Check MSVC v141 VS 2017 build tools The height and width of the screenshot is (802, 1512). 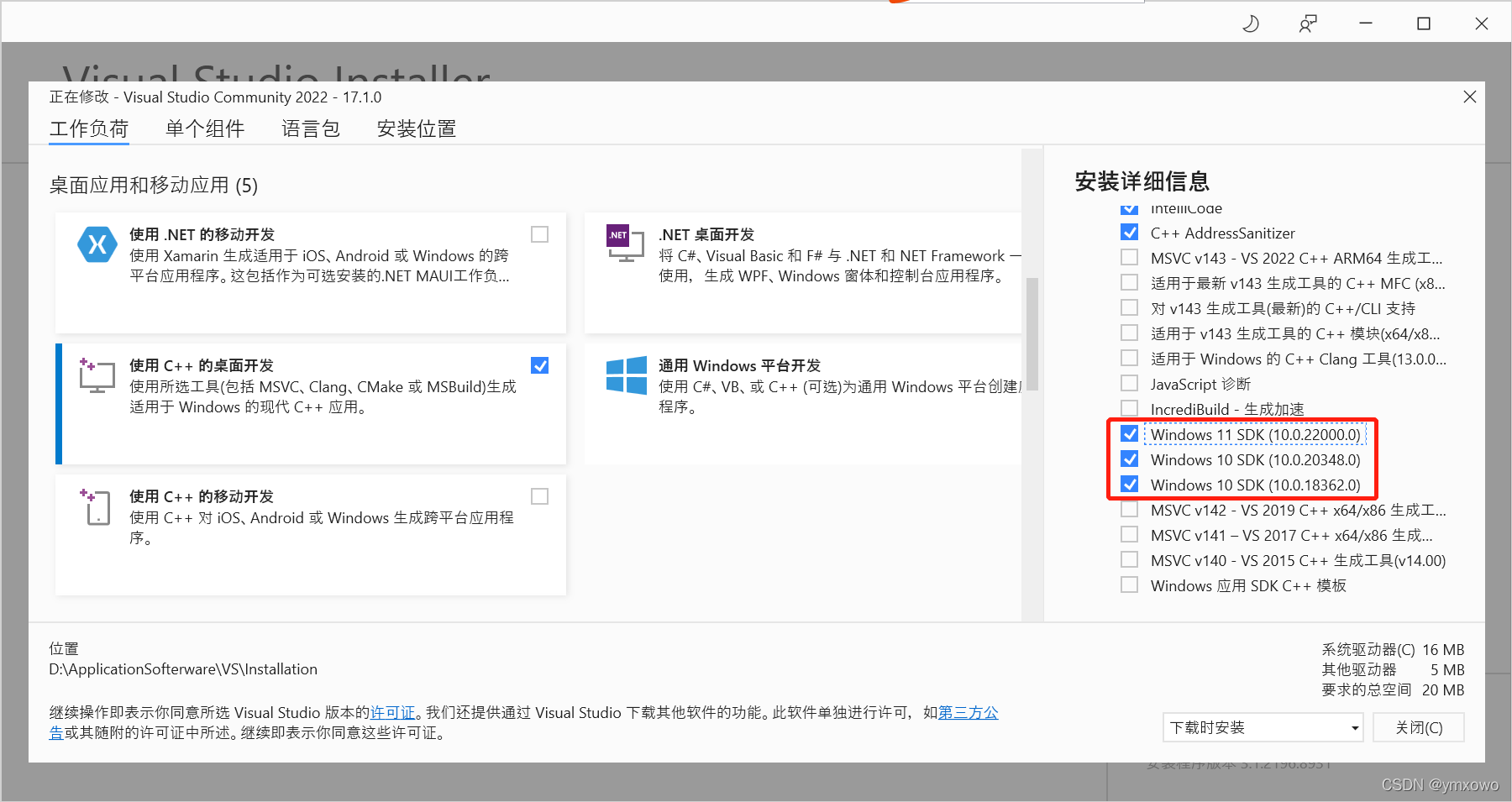(1130, 534)
